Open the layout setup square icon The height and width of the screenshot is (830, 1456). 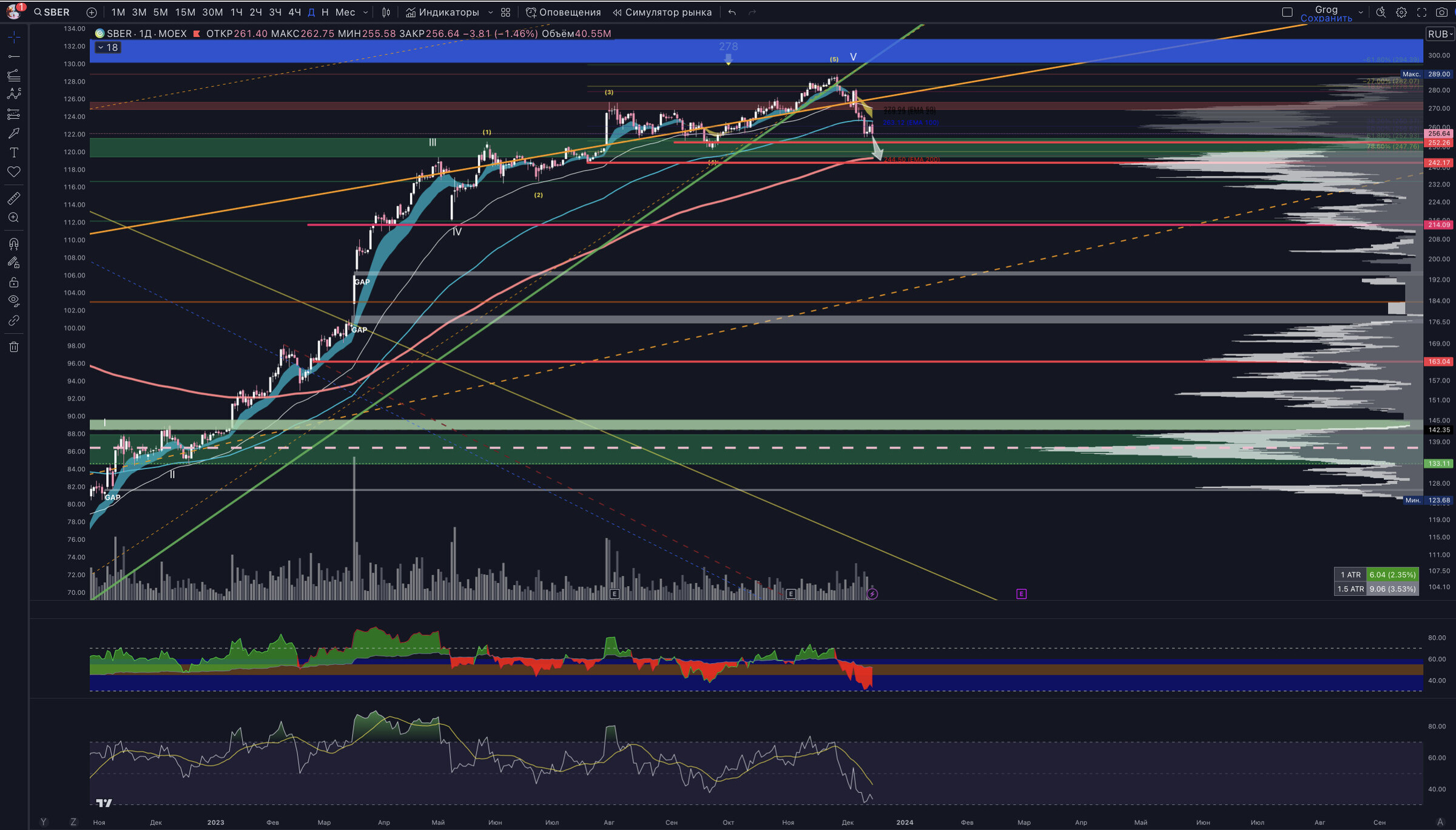pyautogui.click(x=1287, y=12)
